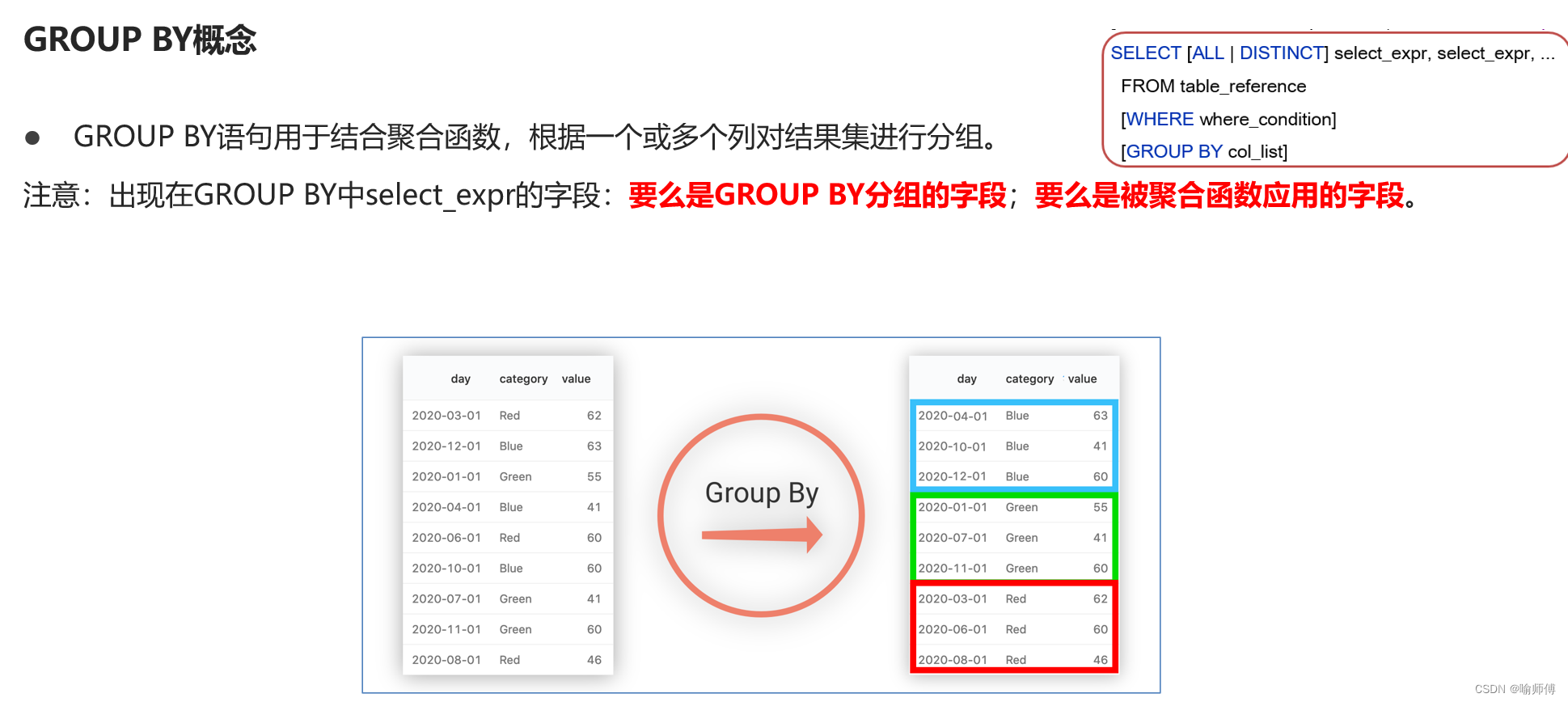Click "Blue" in grouped table's 2020-12-01 row
The image size is (1568, 702).
pos(1017,477)
